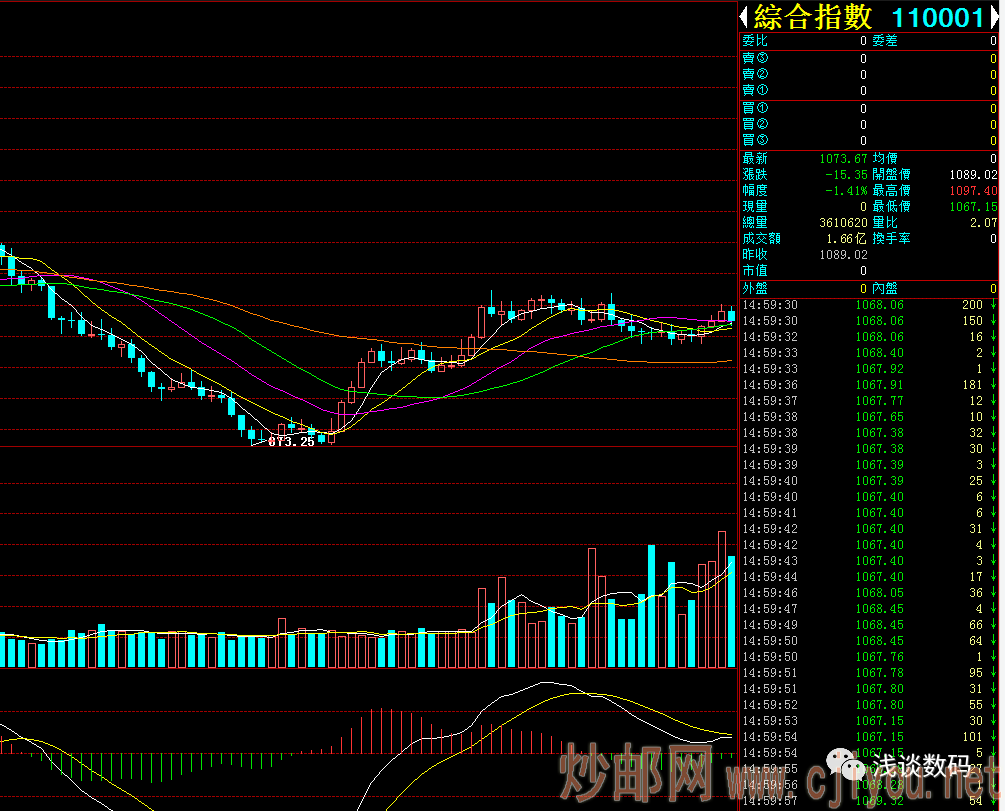Click the 委比 label in order panel
This screenshot has width=1005, height=811.
755,41
